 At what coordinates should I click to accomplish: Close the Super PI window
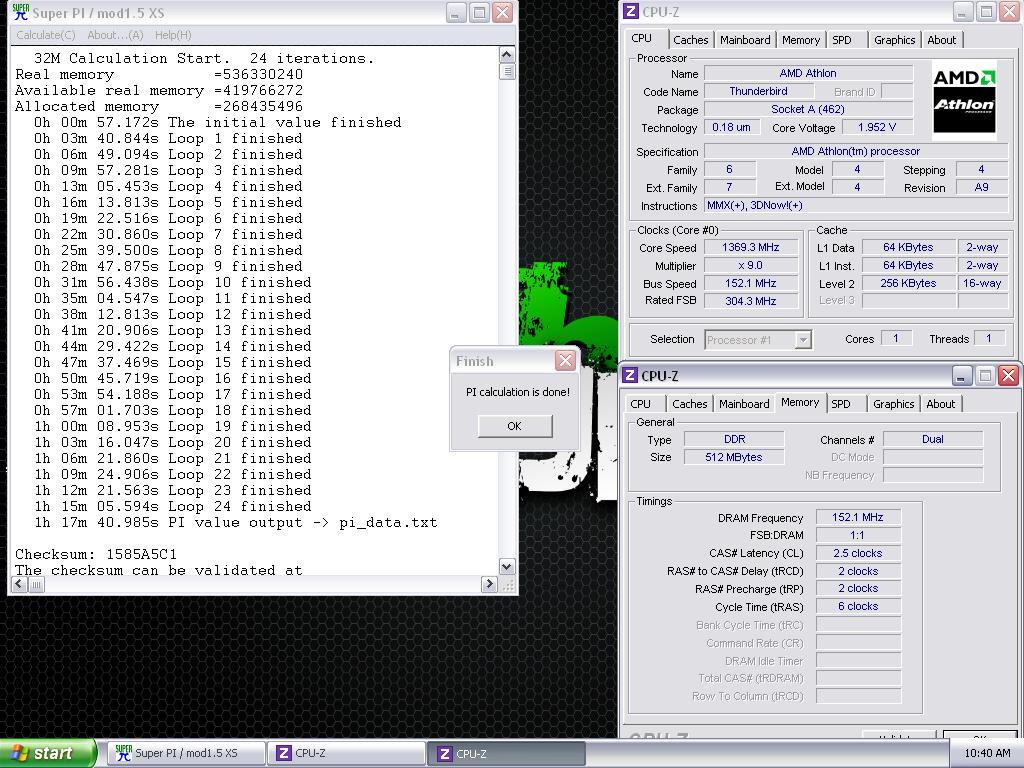[502, 12]
